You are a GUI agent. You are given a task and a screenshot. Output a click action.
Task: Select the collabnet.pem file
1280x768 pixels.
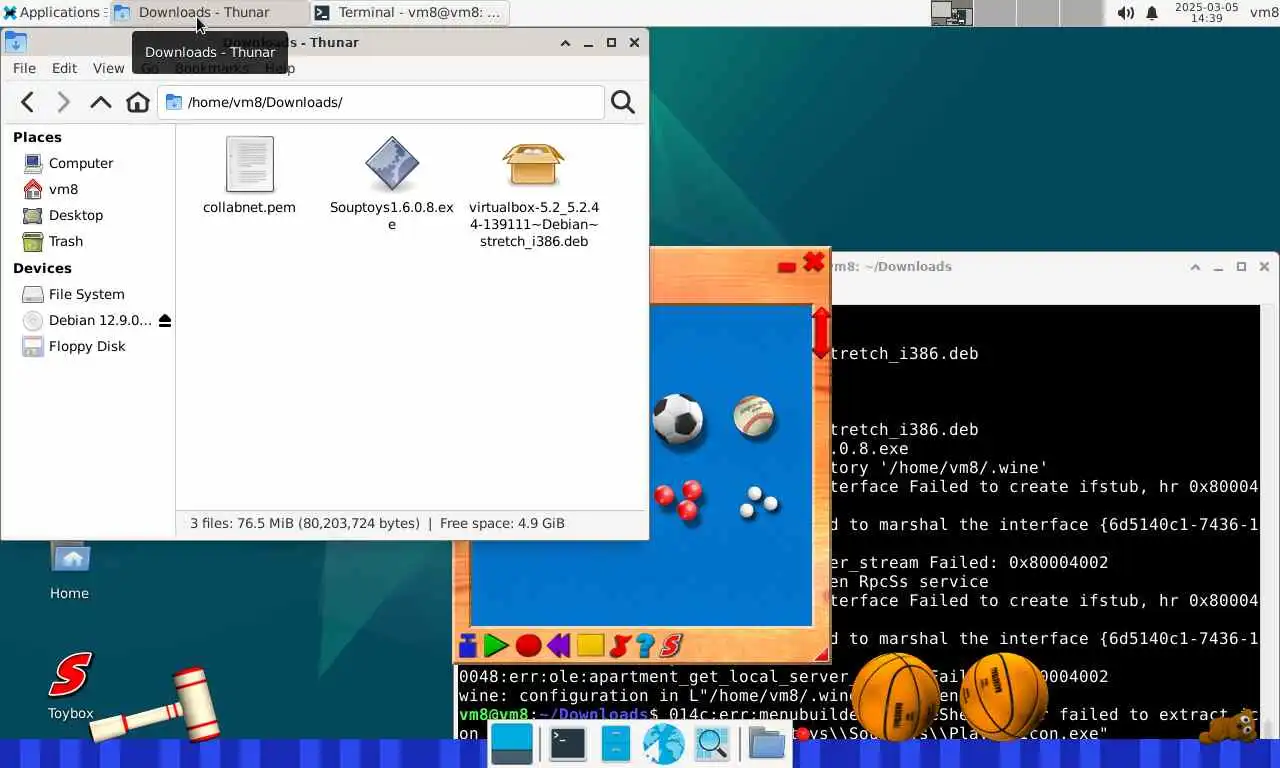(x=249, y=176)
